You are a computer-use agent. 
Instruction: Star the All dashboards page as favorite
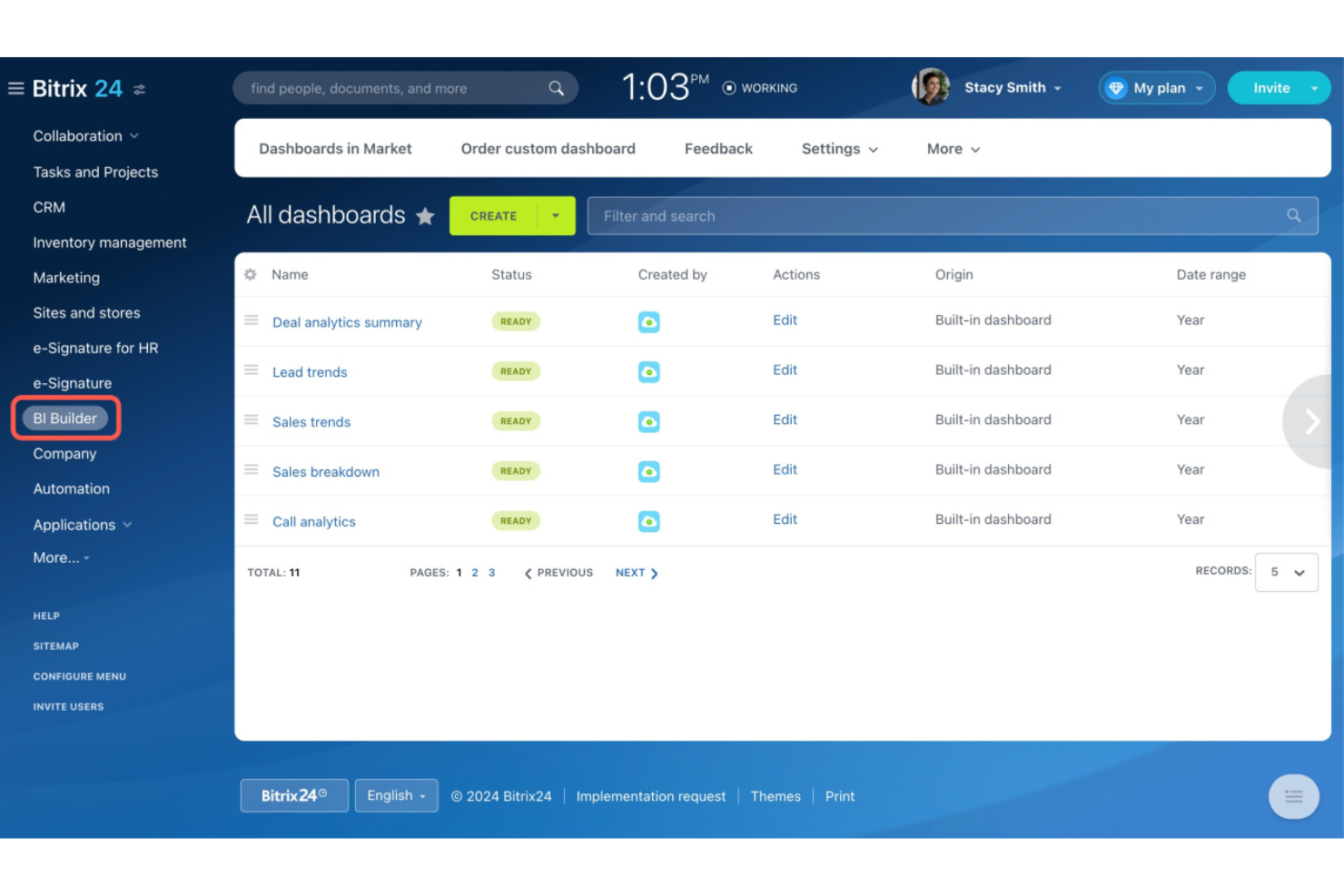tap(425, 216)
